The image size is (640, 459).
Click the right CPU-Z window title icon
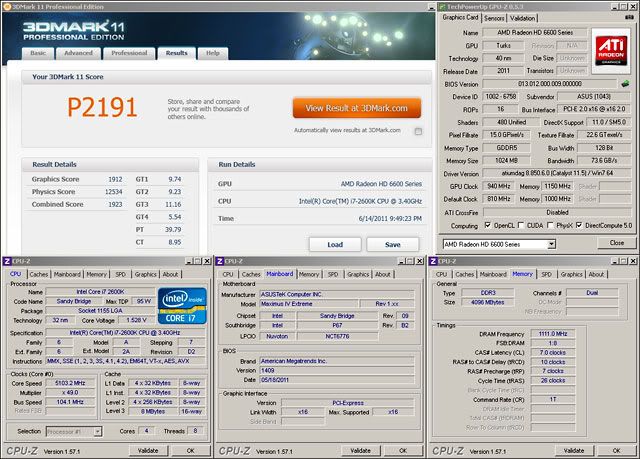point(433,261)
